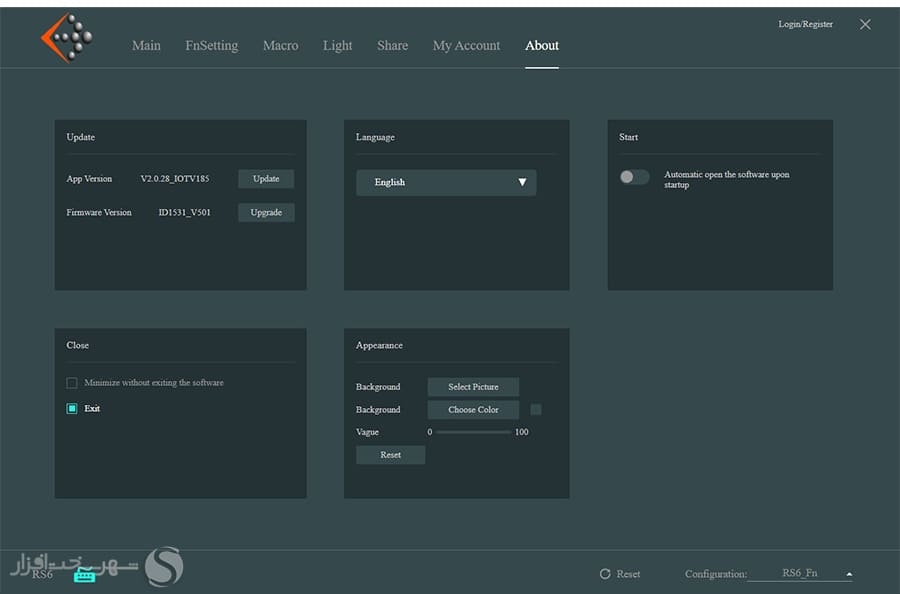Select the Exit checkbox option

[x=72, y=408]
